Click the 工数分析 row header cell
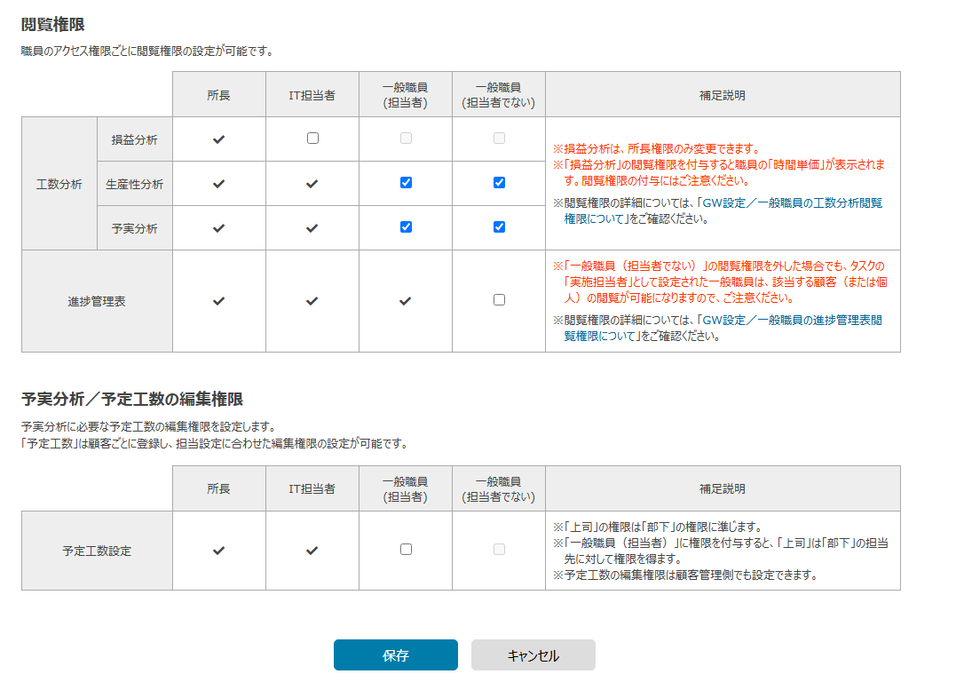964x690 pixels. click(59, 184)
